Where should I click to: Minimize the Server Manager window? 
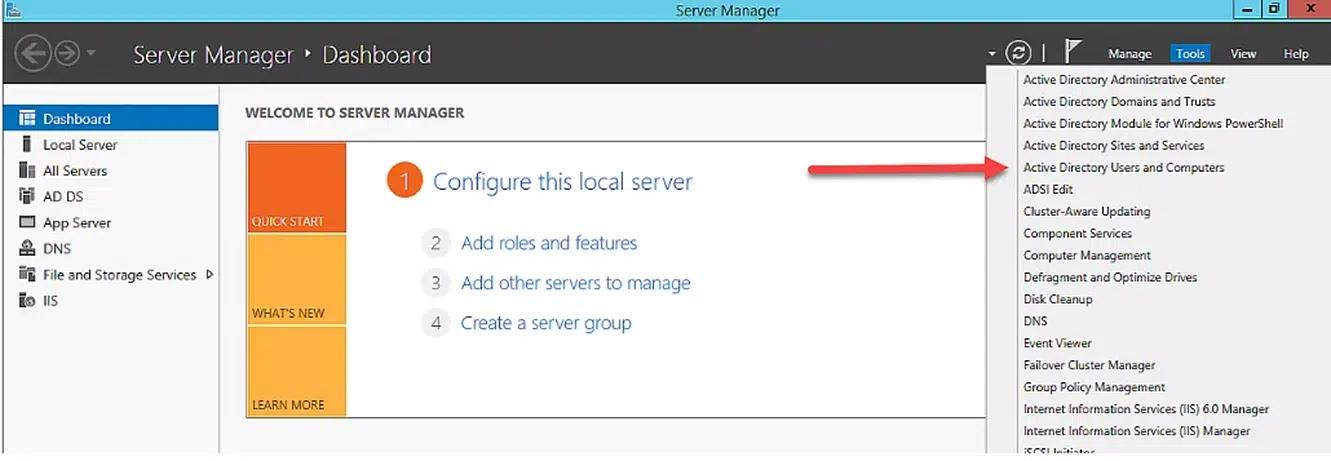point(1247,9)
